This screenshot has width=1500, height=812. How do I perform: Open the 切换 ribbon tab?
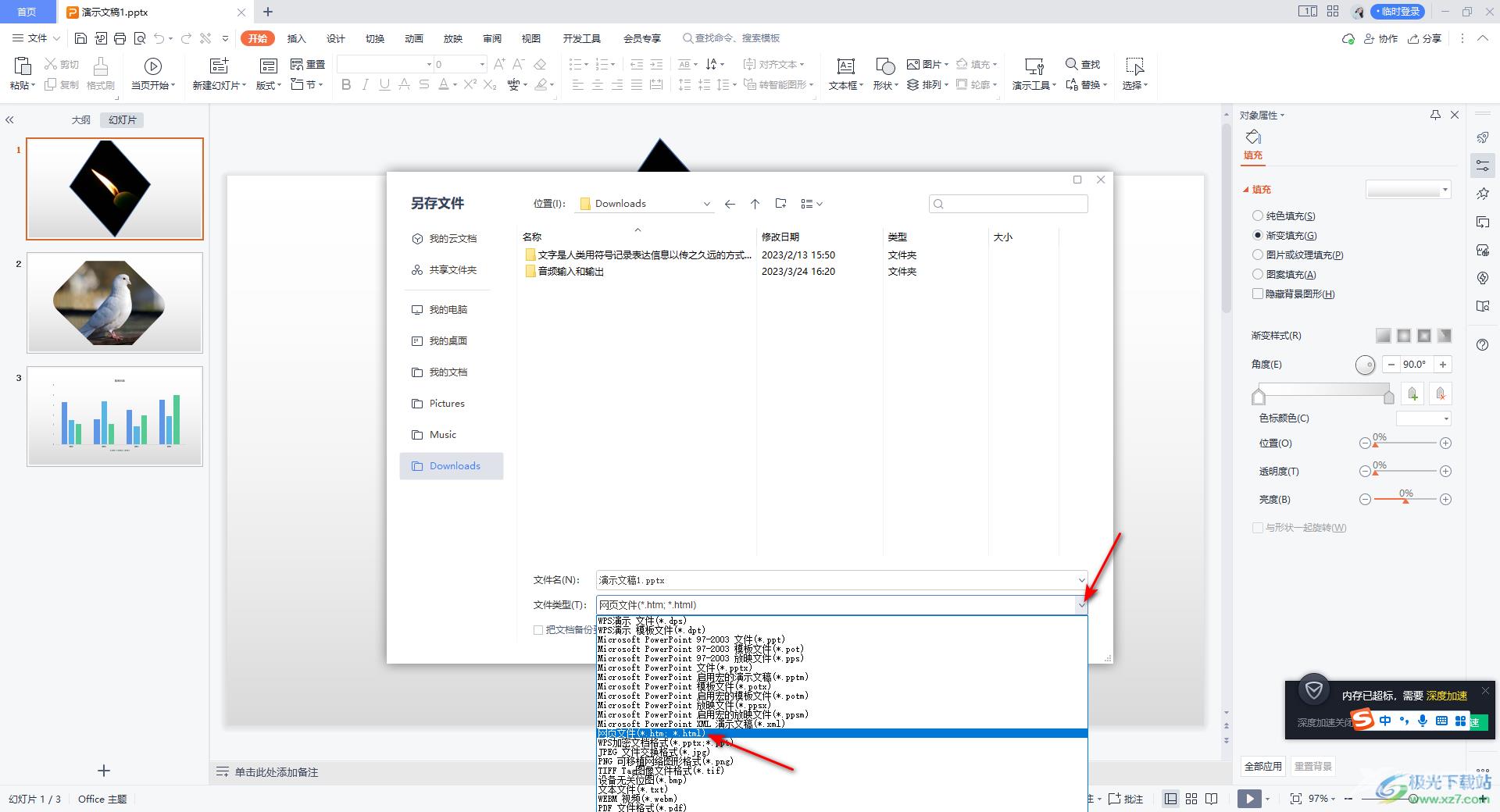[x=375, y=38]
